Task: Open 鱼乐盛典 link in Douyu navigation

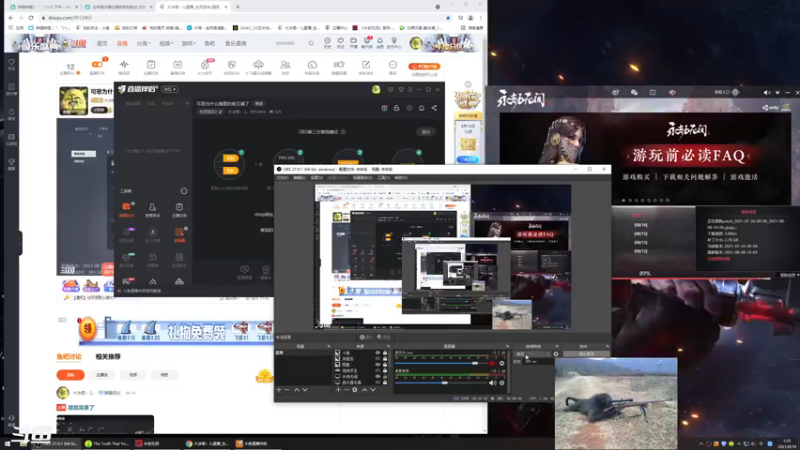Action: 236,43
